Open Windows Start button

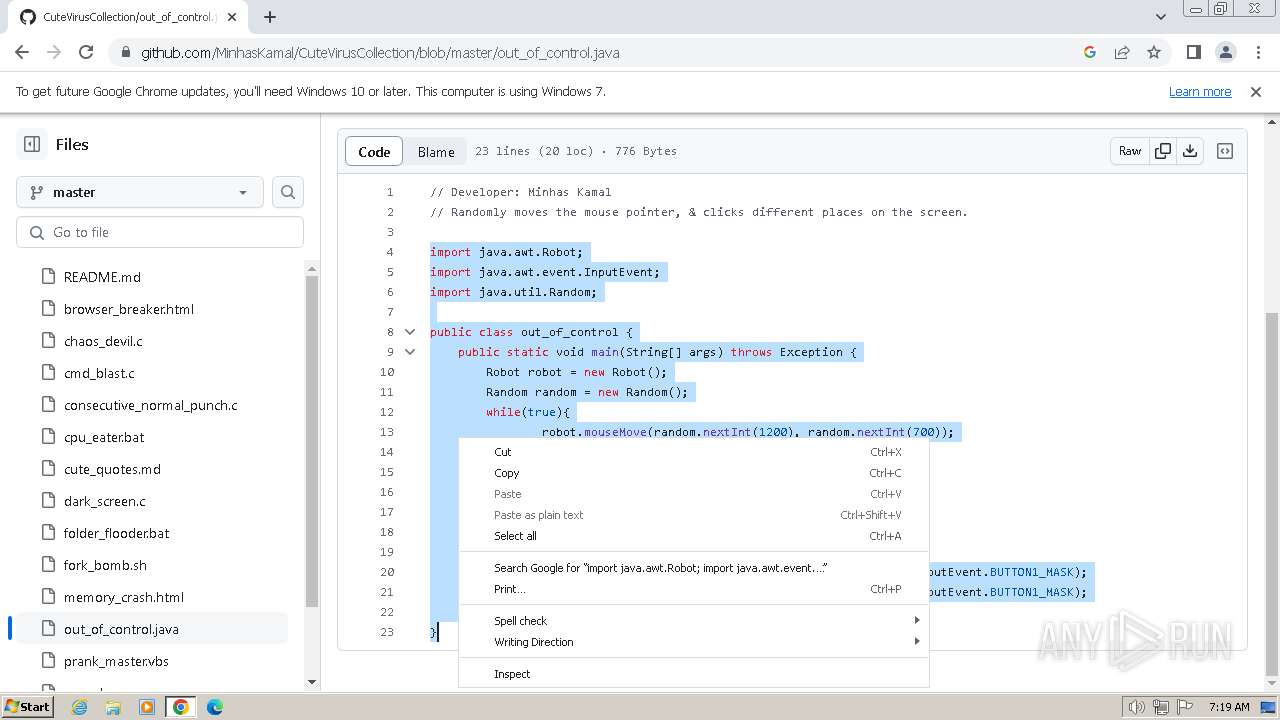[x=27, y=706]
